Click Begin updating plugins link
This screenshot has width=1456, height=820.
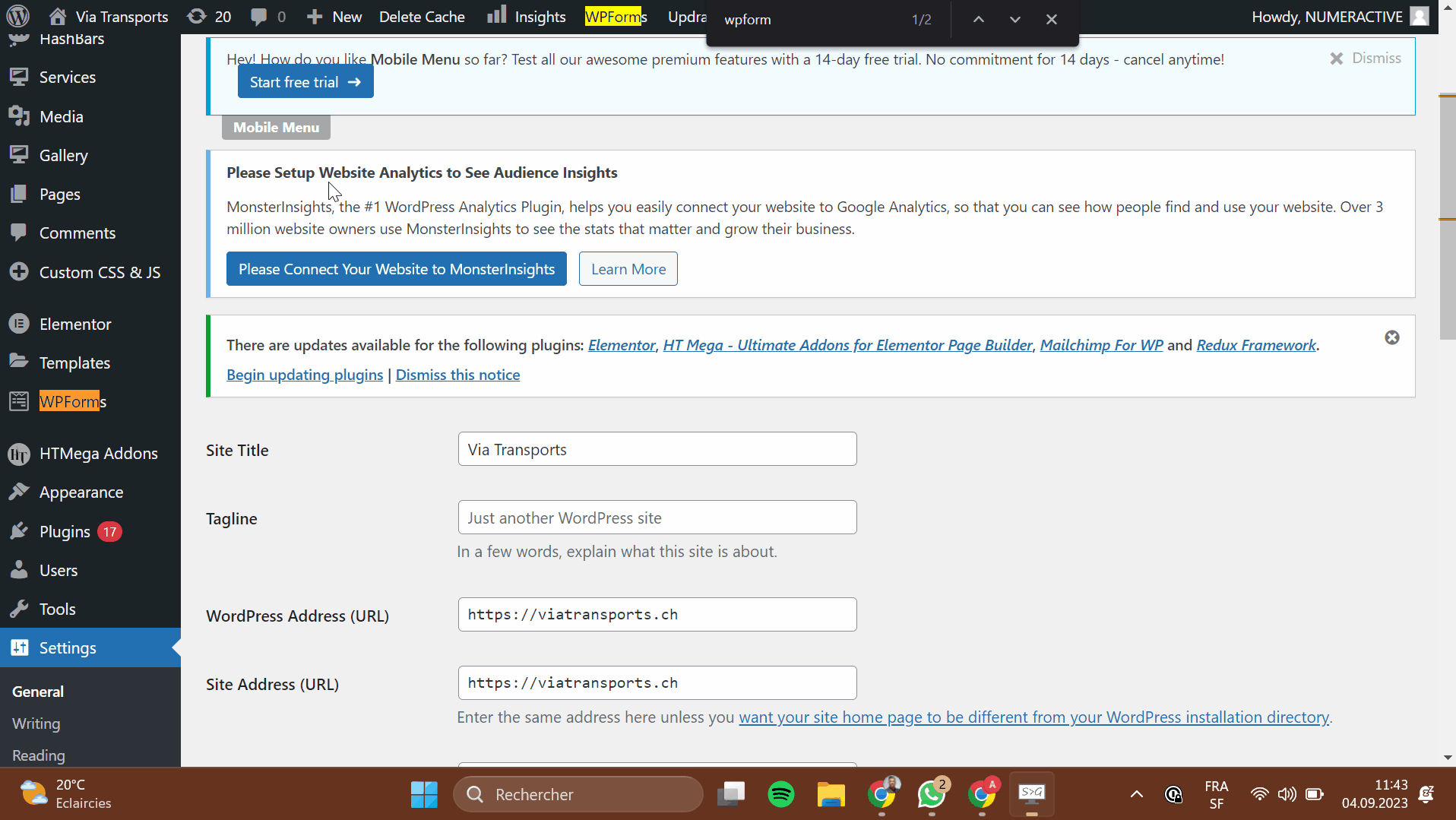[x=305, y=375]
